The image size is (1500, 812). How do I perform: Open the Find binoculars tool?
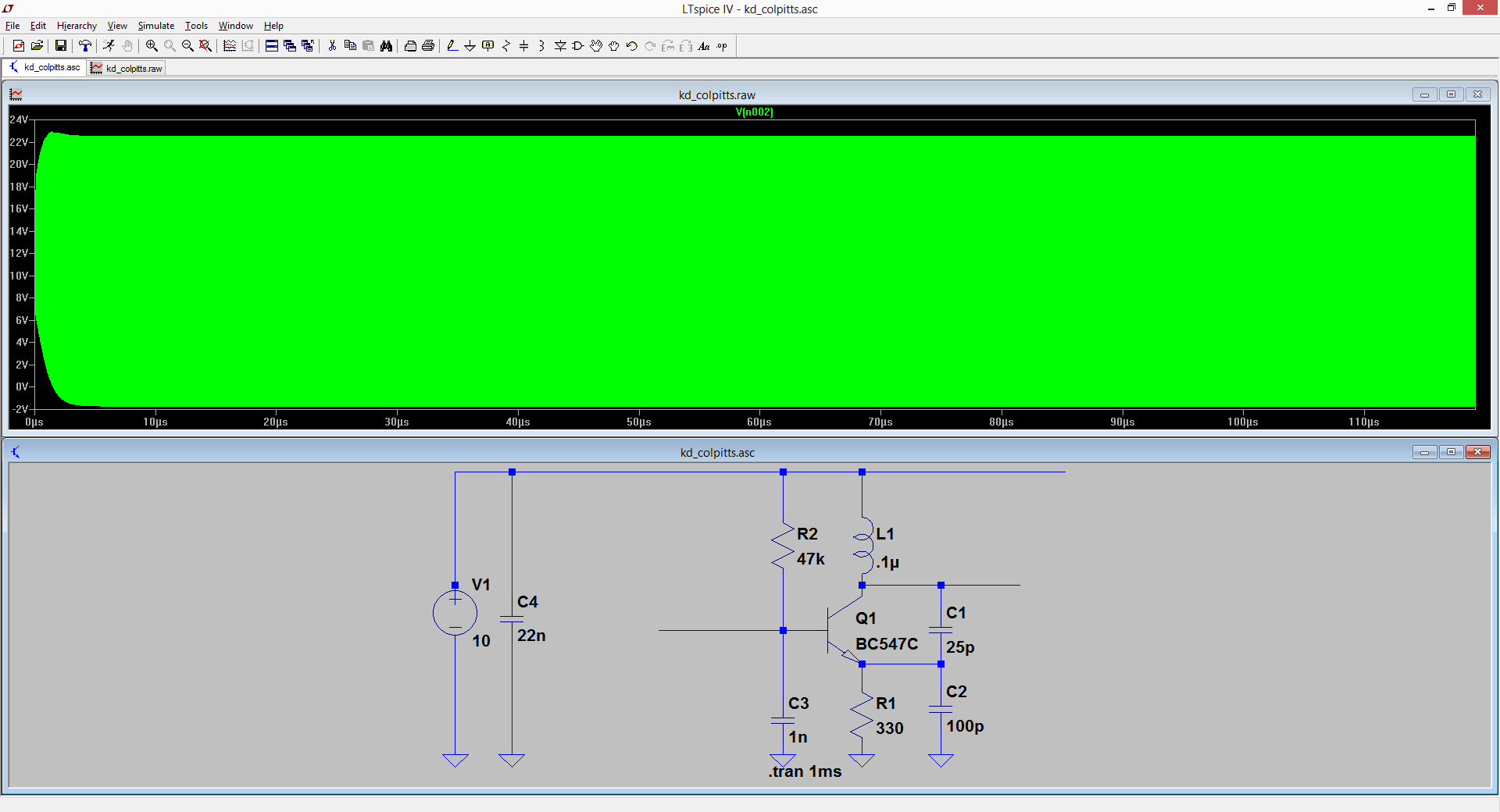point(386,46)
